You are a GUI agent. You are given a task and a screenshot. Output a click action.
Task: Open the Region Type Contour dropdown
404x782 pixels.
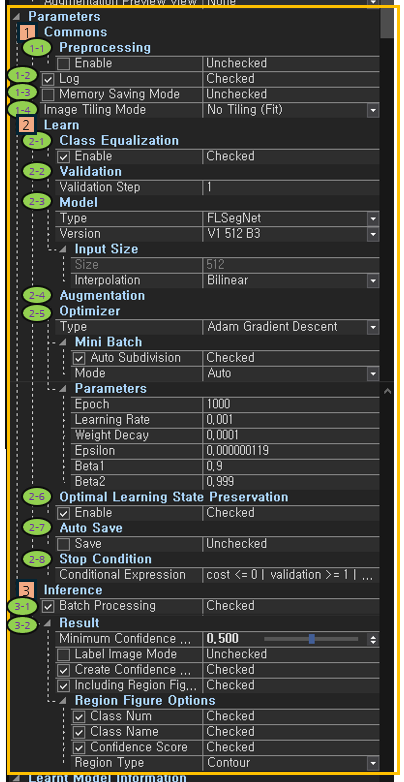tap(373, 763)
